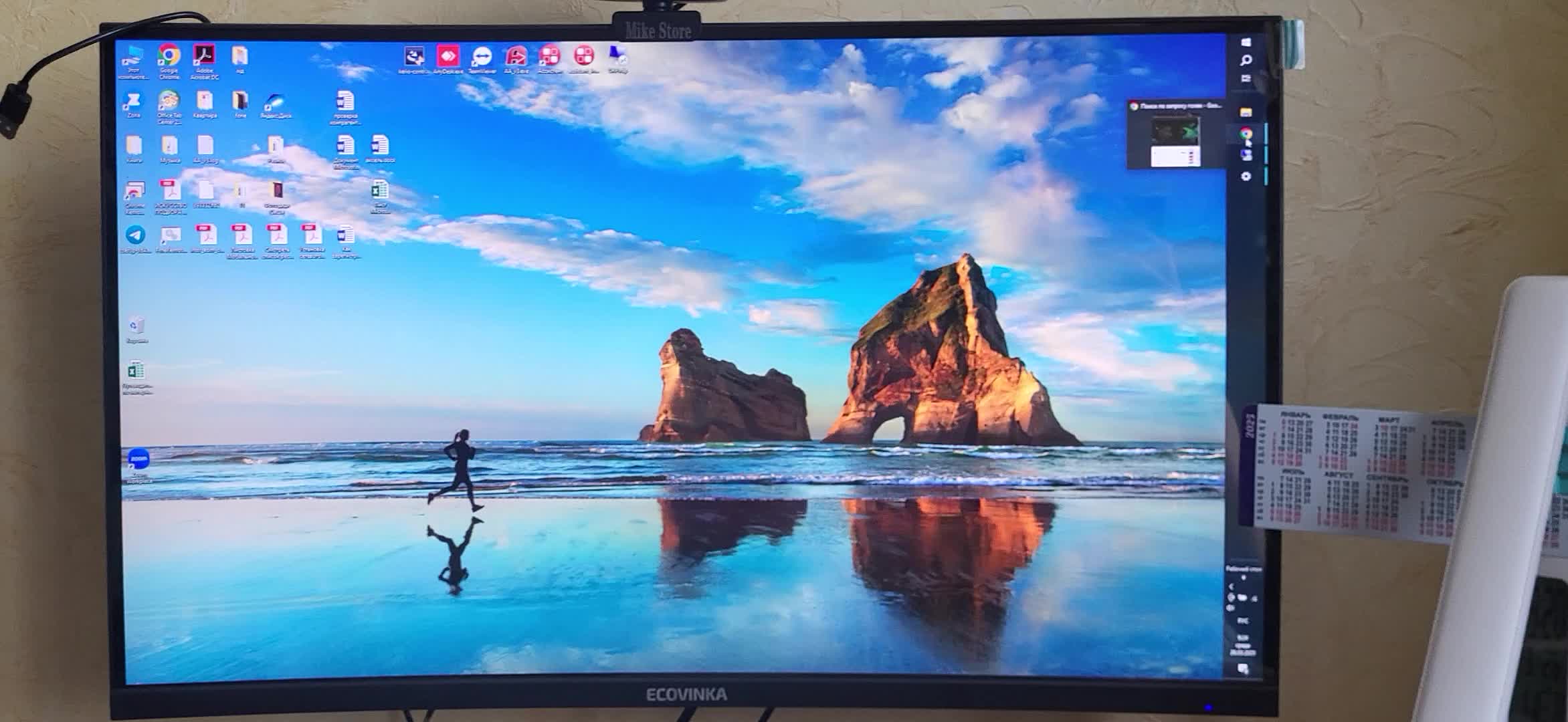
Task: Open the AA_v3.exe remote tool icon
Action: click(516, 59)
